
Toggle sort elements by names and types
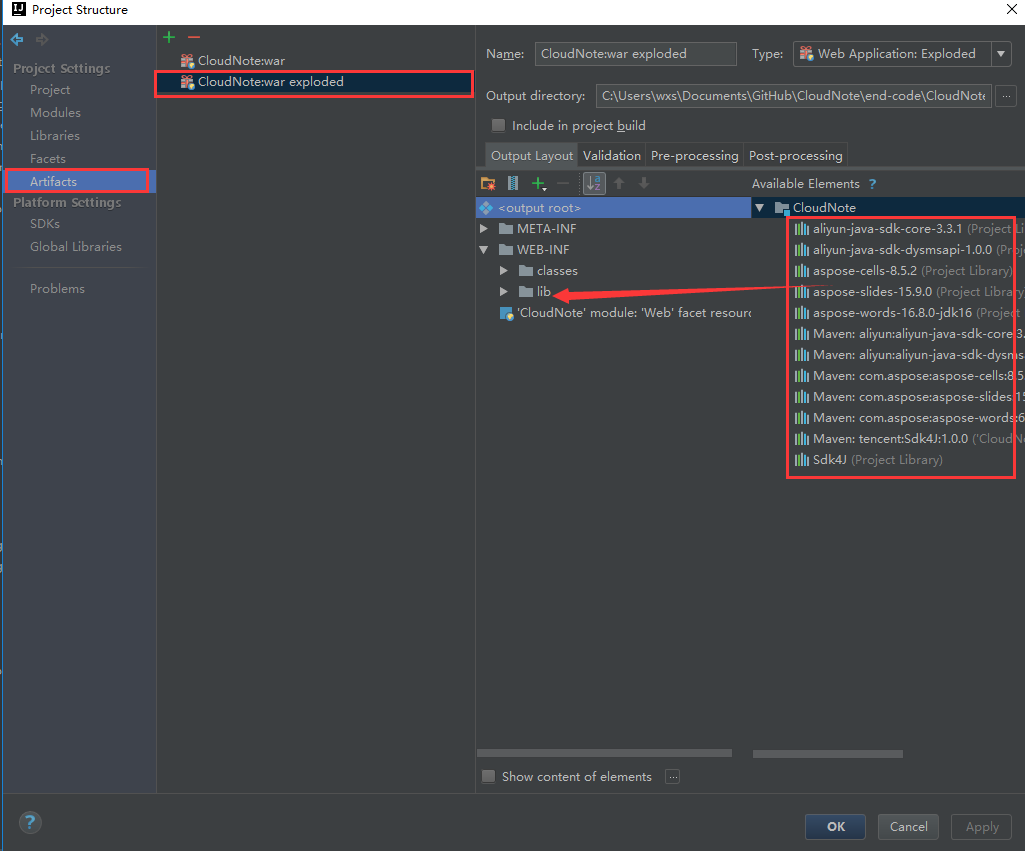click(594, 184)
